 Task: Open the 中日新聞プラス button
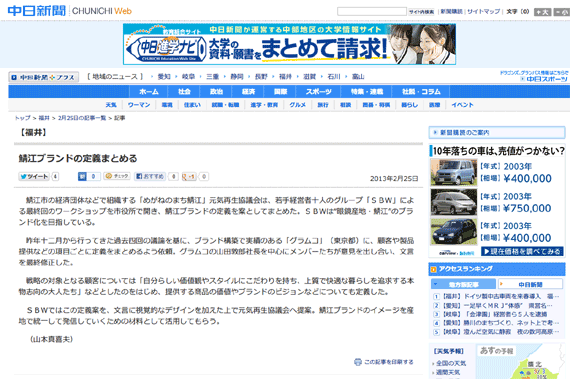[x=44, y=77]
